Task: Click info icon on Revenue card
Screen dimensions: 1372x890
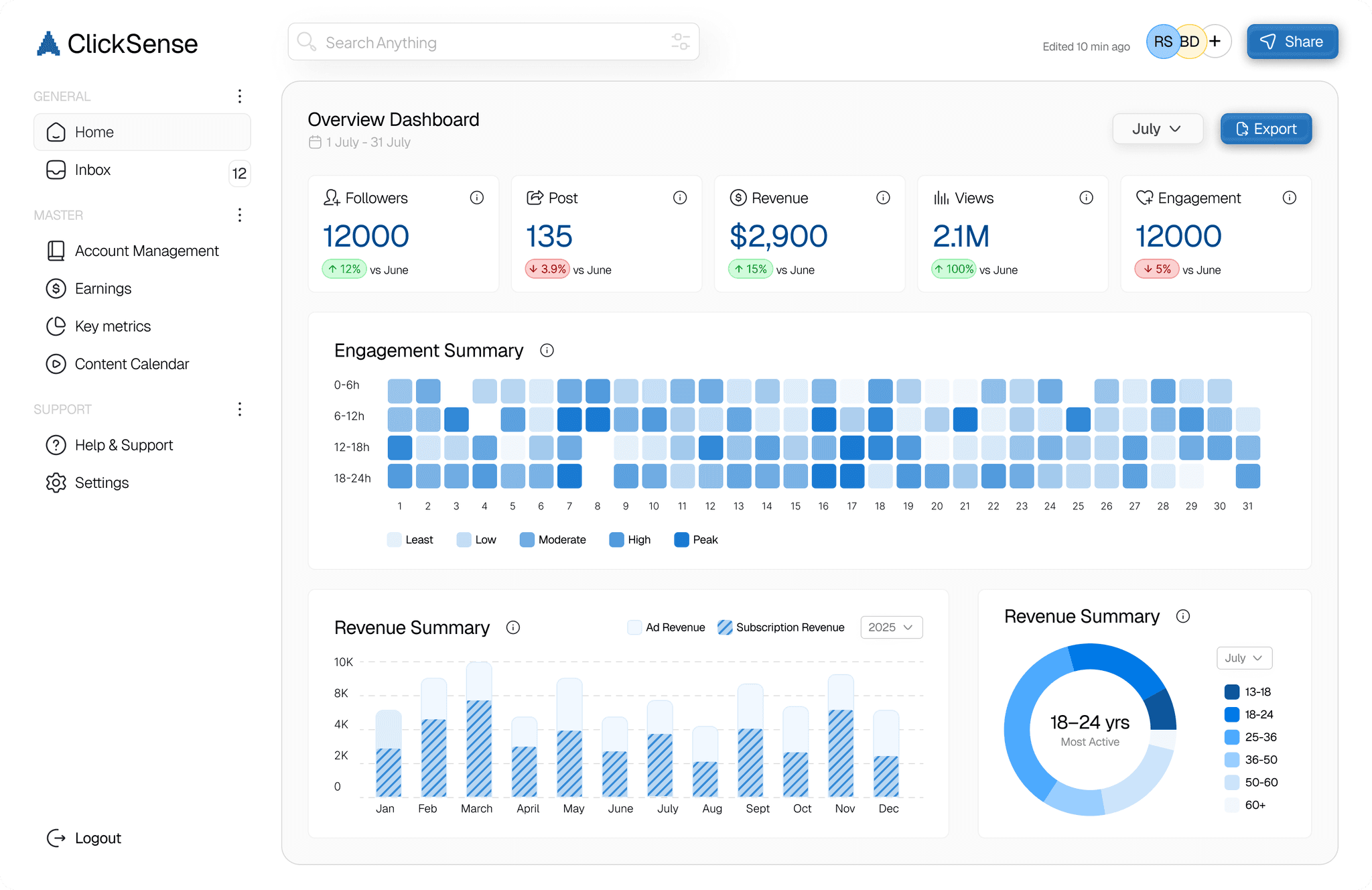Action: click(x=883, y=198)
